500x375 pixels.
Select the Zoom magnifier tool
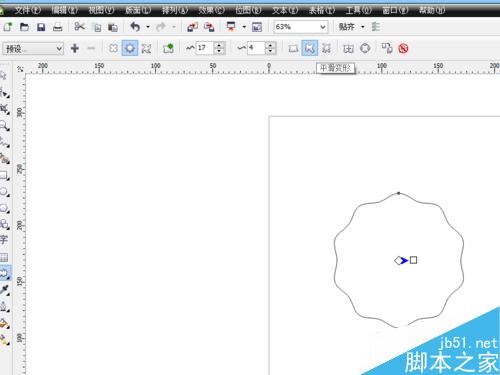[x=5, y=126]
